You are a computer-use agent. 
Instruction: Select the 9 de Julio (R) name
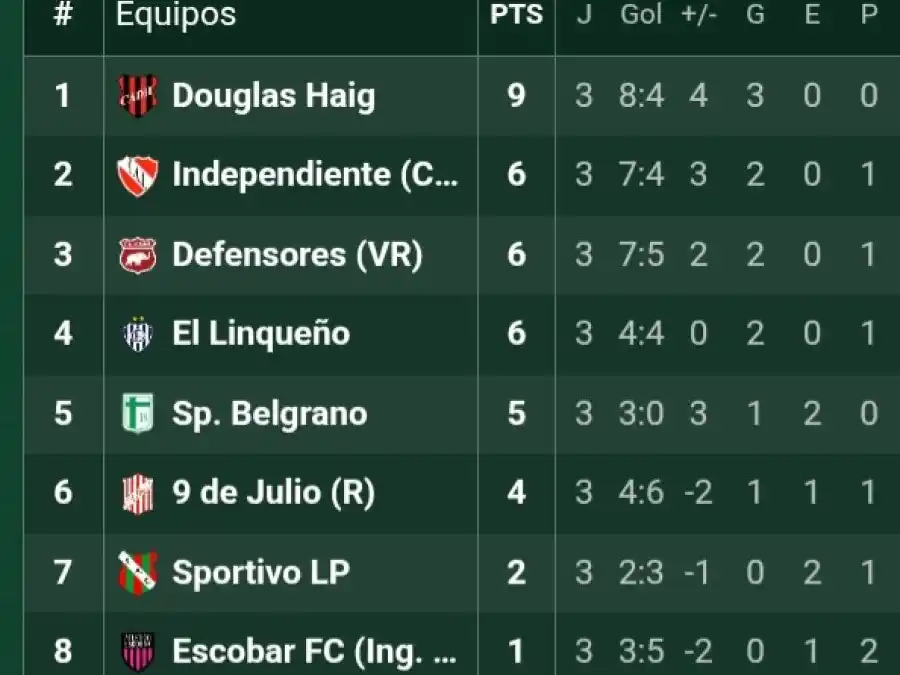(273, 493)
